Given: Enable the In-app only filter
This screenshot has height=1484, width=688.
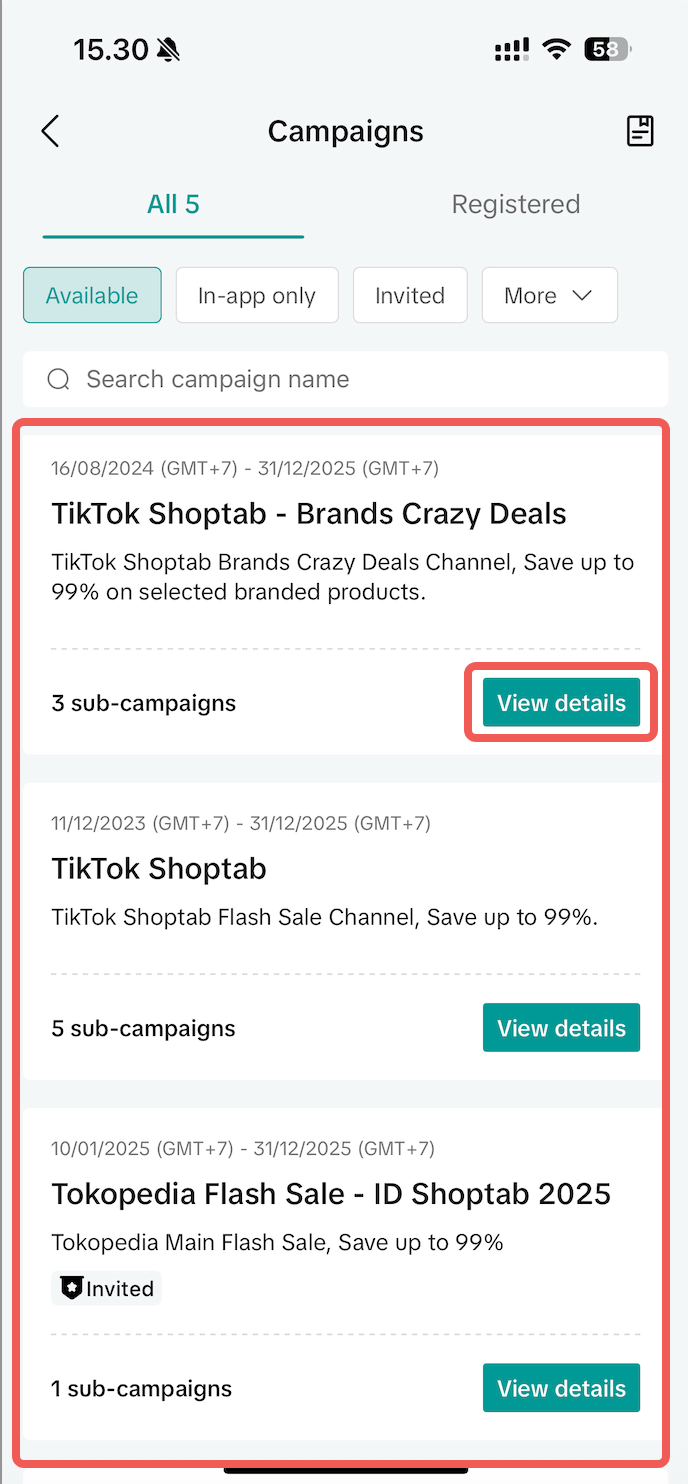Looking at the screenshot, I should click(257, 295).
